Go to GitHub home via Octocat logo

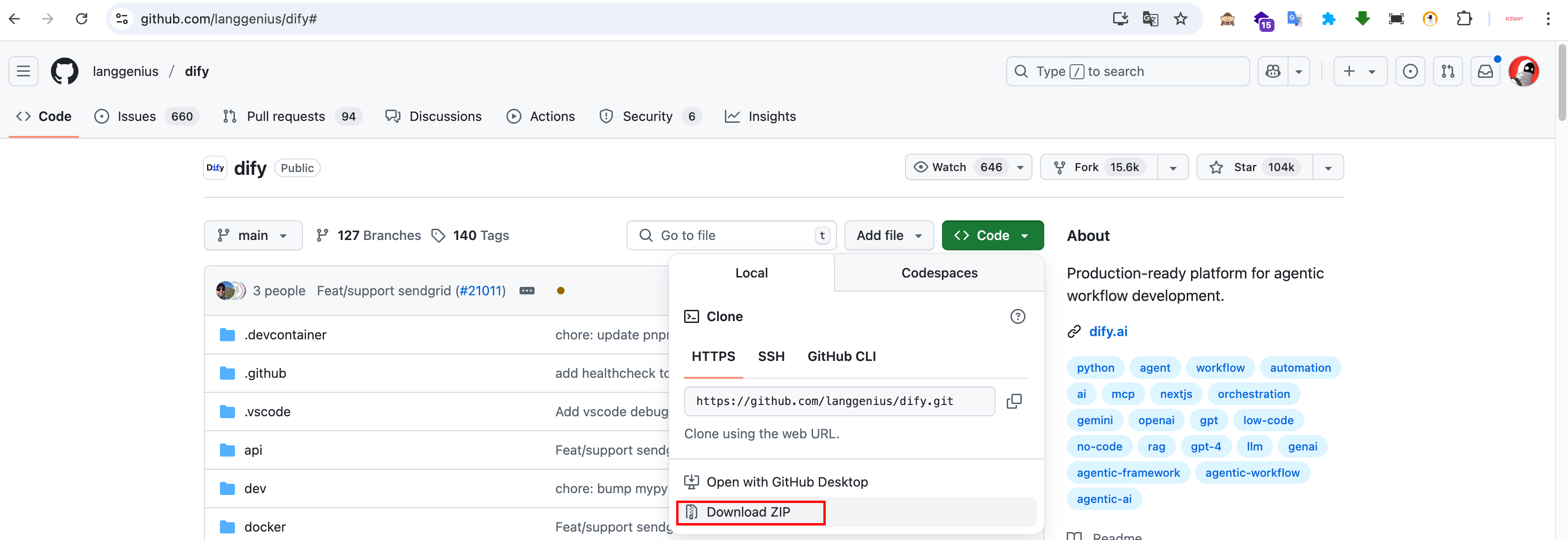coord(65,71)
